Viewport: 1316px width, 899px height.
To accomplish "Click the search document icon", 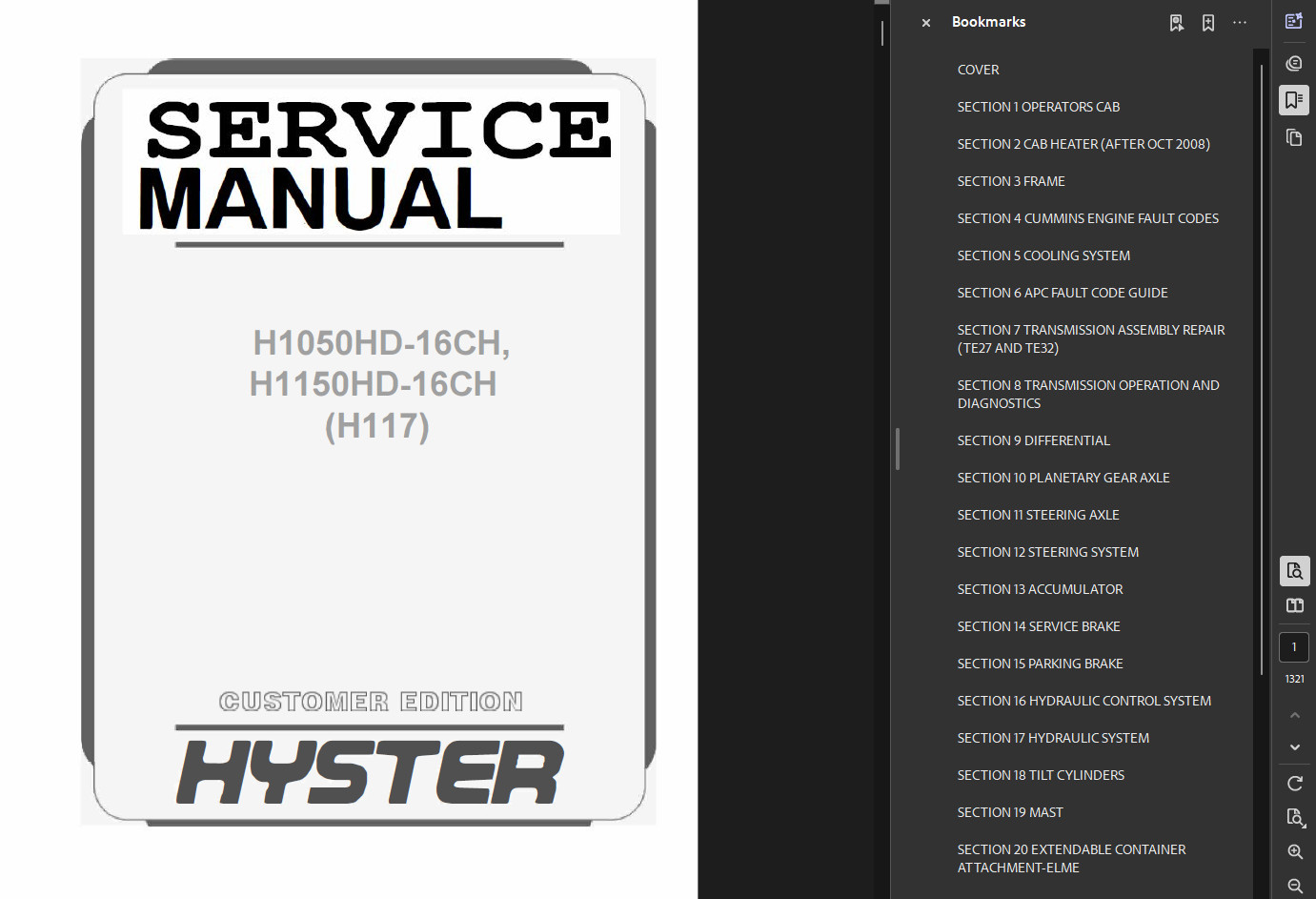I will pyautogui.click(x=1294, y=571).
